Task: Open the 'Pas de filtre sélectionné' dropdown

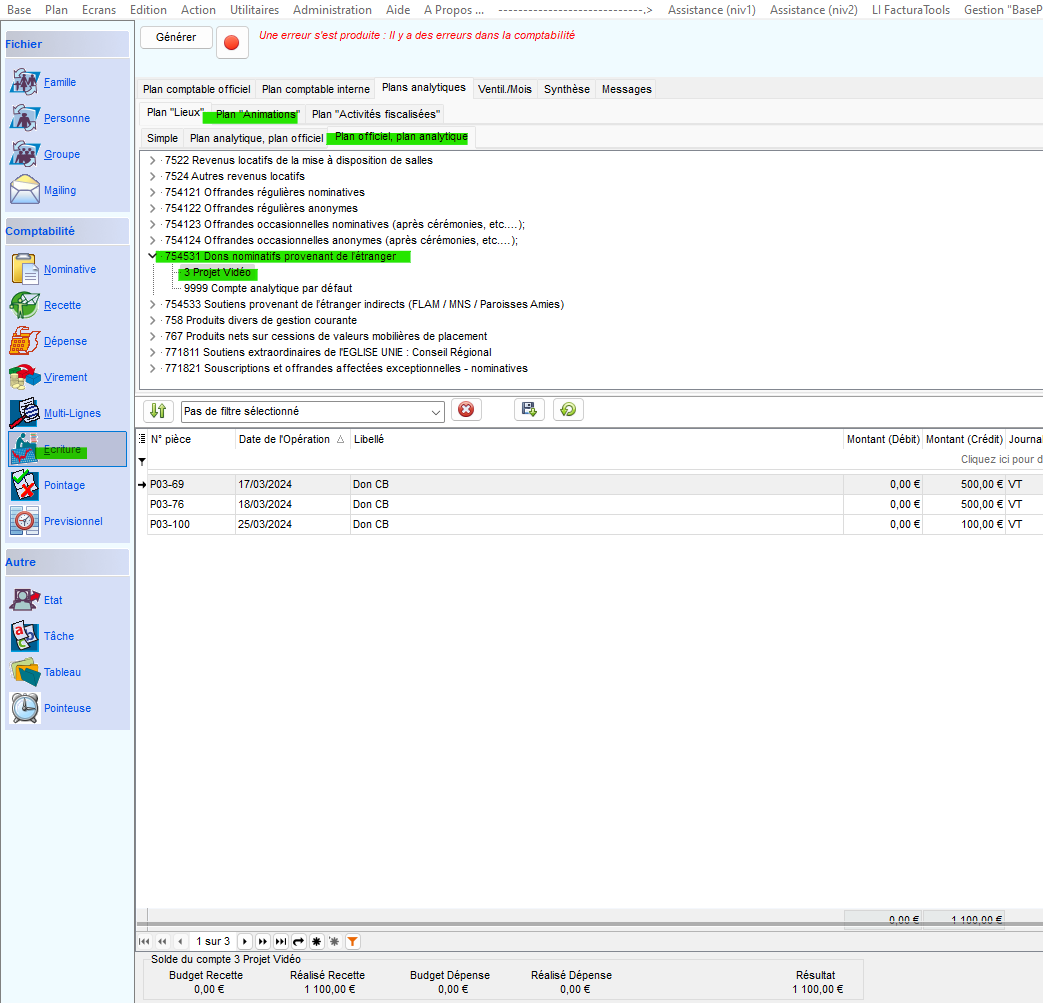Action: [436, 411]
